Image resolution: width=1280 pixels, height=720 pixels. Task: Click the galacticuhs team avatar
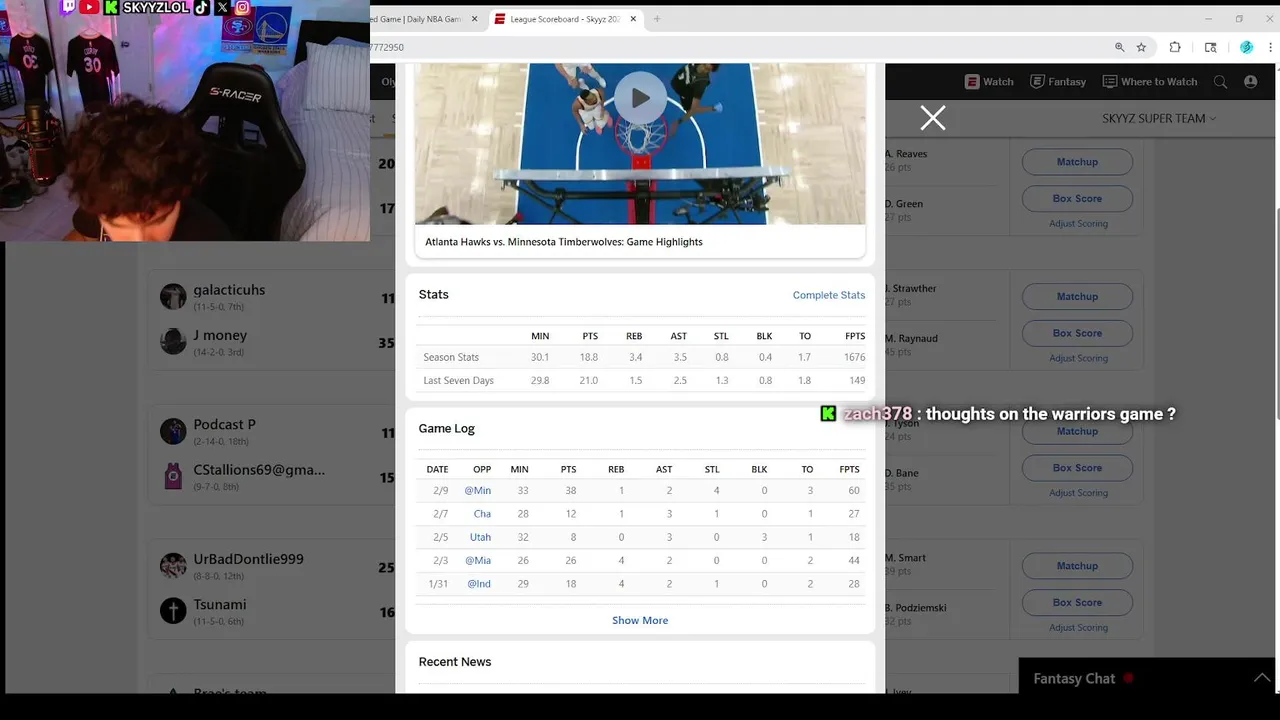point(173,296)
